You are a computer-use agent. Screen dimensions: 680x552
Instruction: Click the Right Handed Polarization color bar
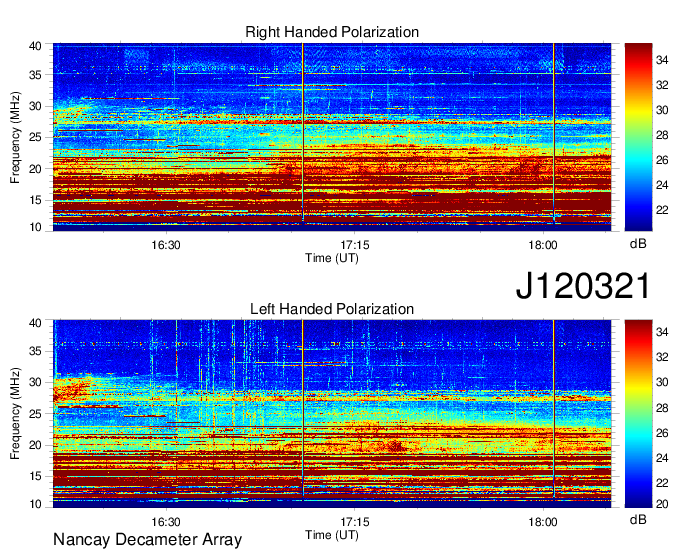pyautogui.click(x=638, y=137)
